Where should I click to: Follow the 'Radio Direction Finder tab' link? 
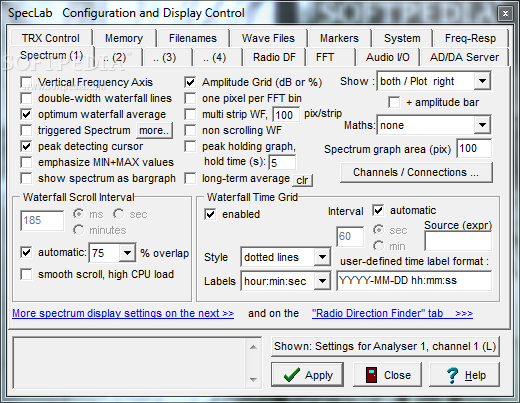[x=392, y=313]
